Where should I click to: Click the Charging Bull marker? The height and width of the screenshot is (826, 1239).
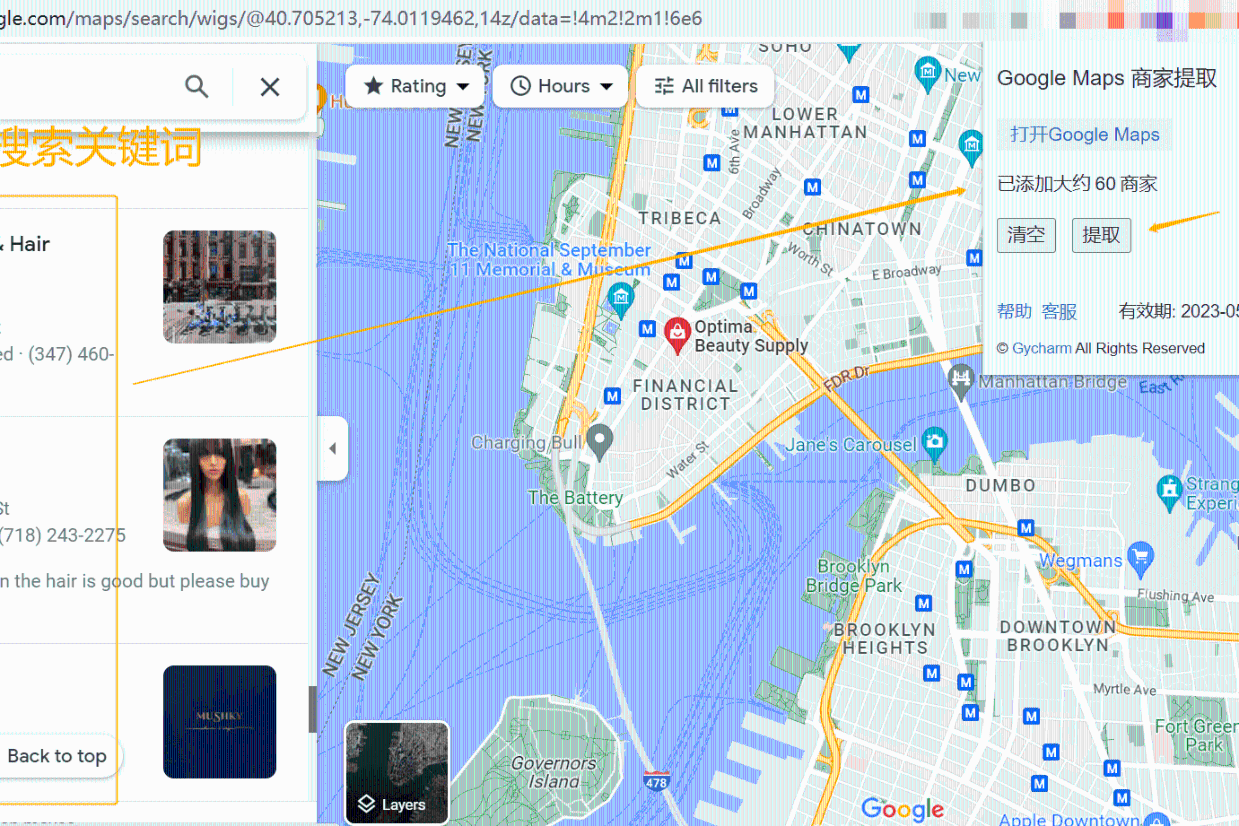(x=599, y=441)
